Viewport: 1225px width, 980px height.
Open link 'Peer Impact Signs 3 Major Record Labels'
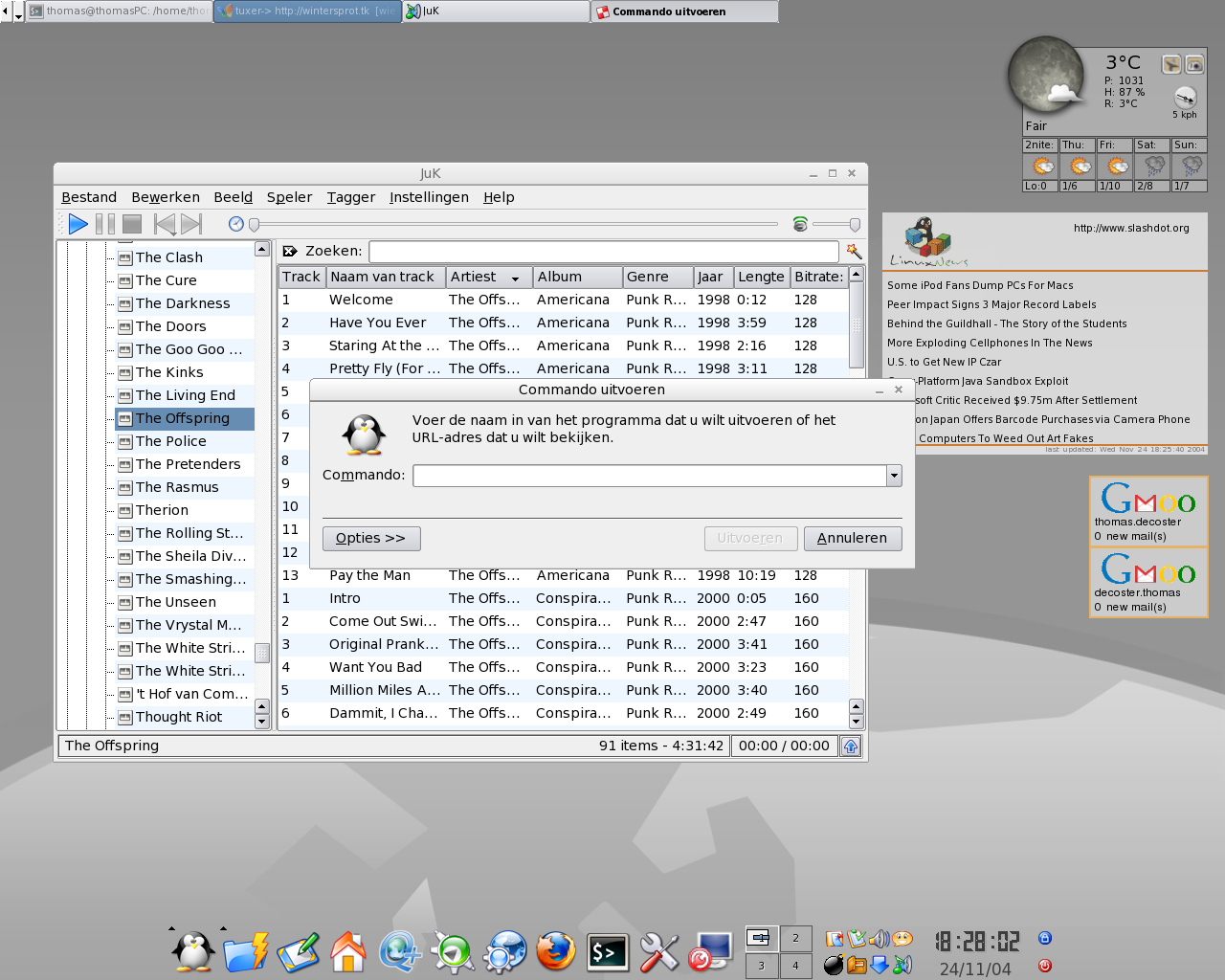(x=991, y=304)
